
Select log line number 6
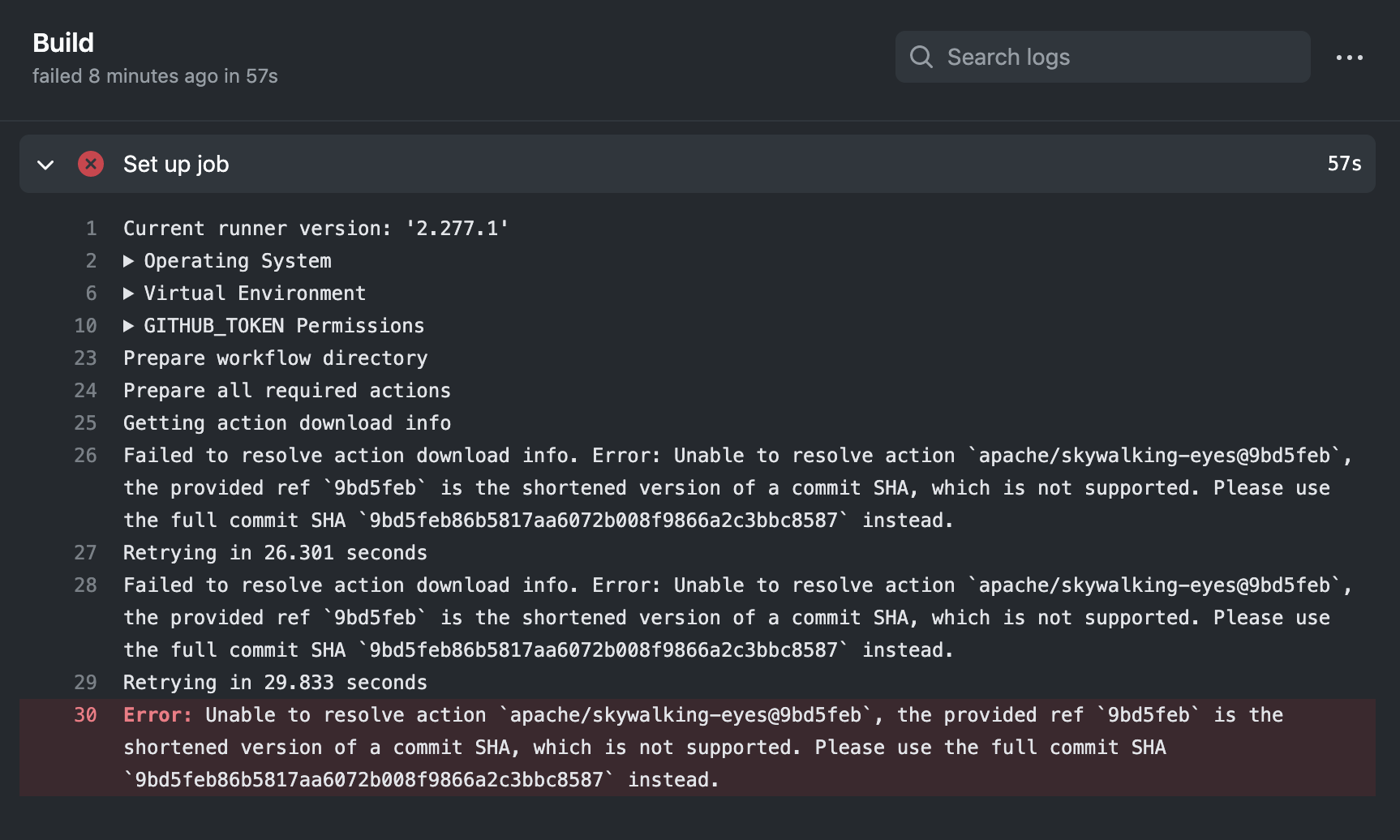click(x=91, y=294)
